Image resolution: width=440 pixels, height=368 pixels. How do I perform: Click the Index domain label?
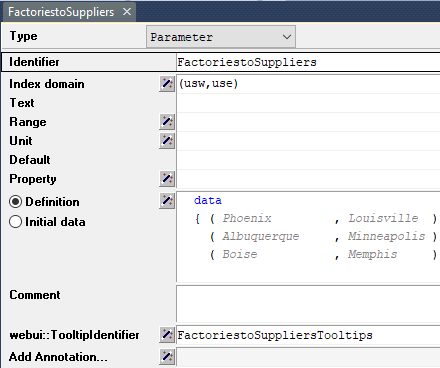point(47,84)
